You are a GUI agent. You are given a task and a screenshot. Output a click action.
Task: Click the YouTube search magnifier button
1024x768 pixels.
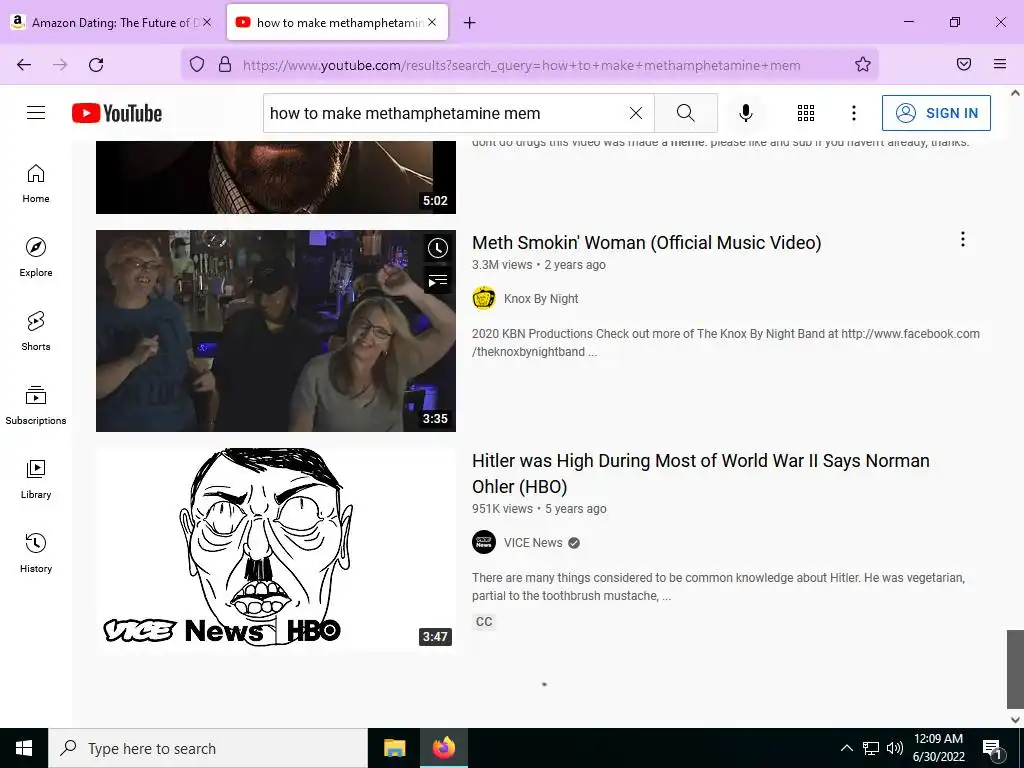coord(686,113)
